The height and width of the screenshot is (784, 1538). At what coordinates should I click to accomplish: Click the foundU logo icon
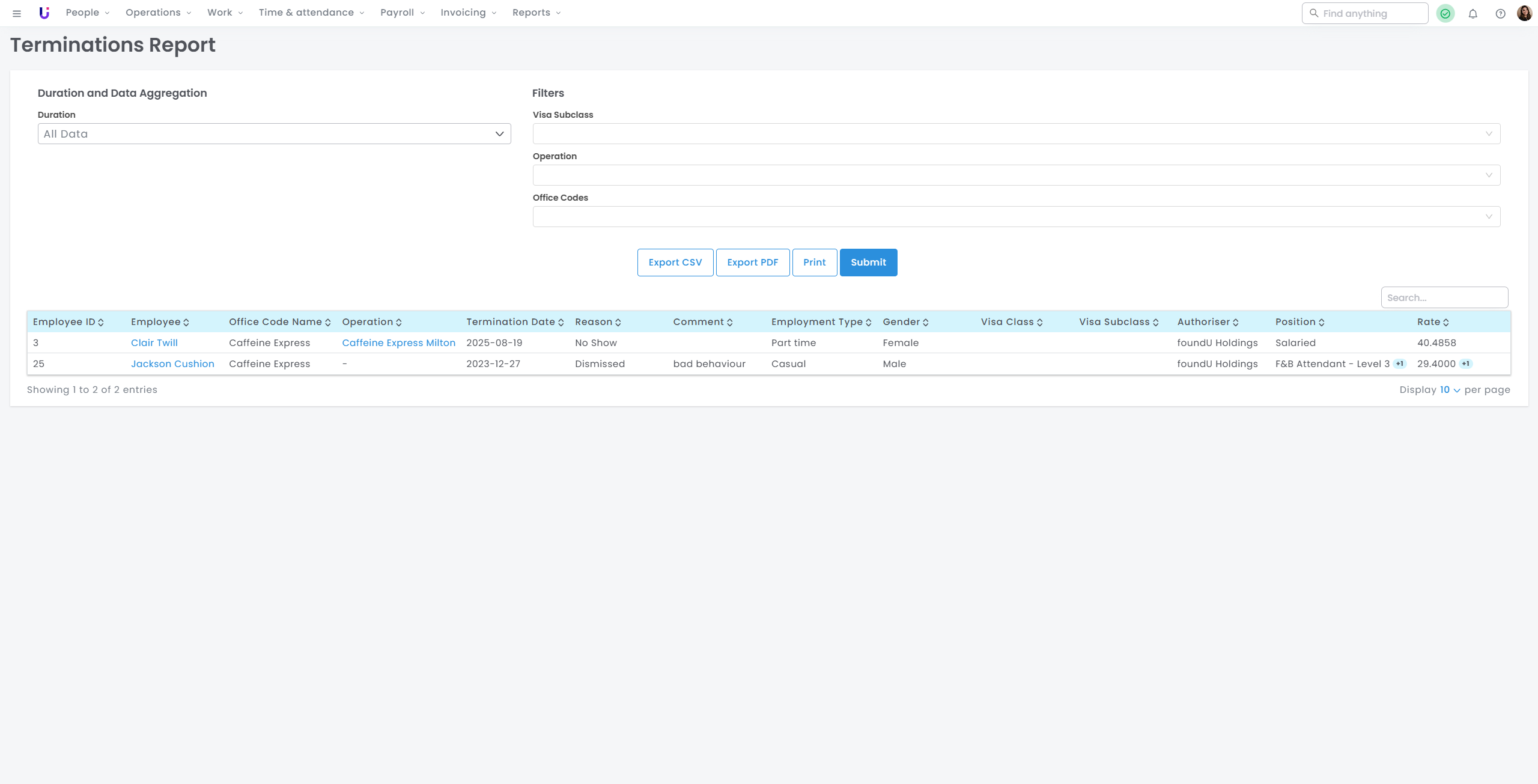44,13
